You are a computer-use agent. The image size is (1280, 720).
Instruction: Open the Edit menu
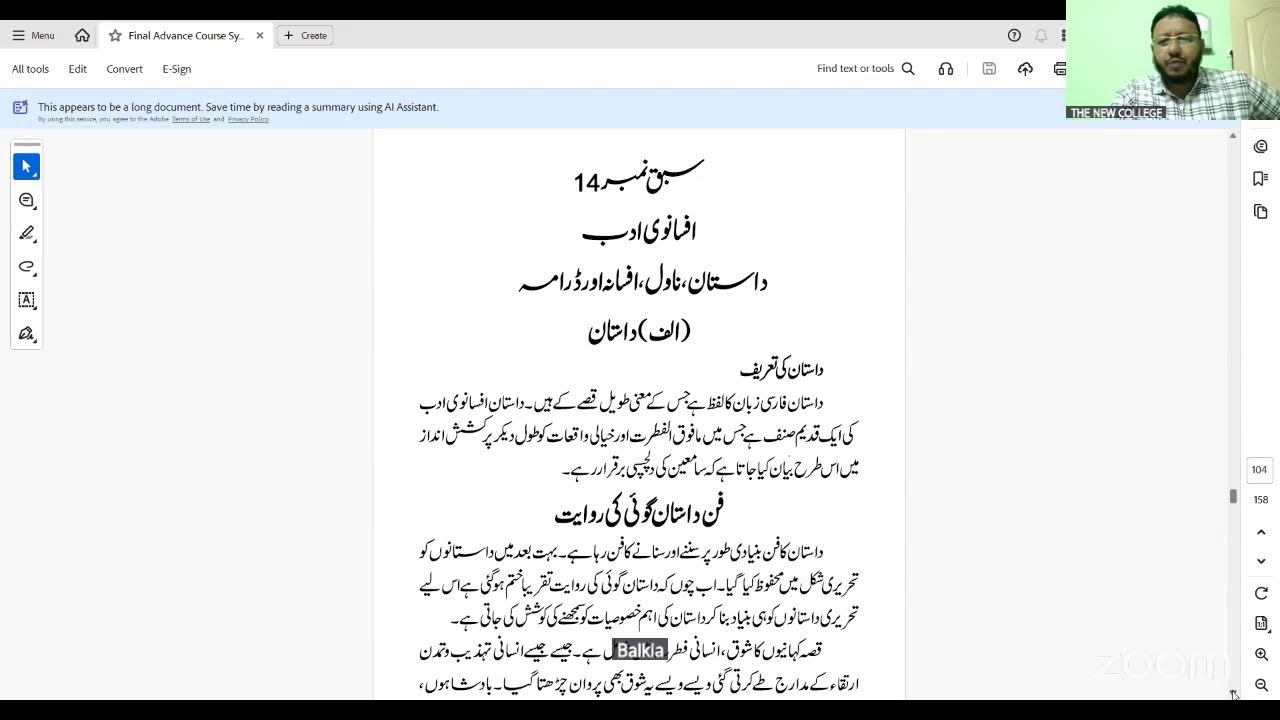point(77,69)
